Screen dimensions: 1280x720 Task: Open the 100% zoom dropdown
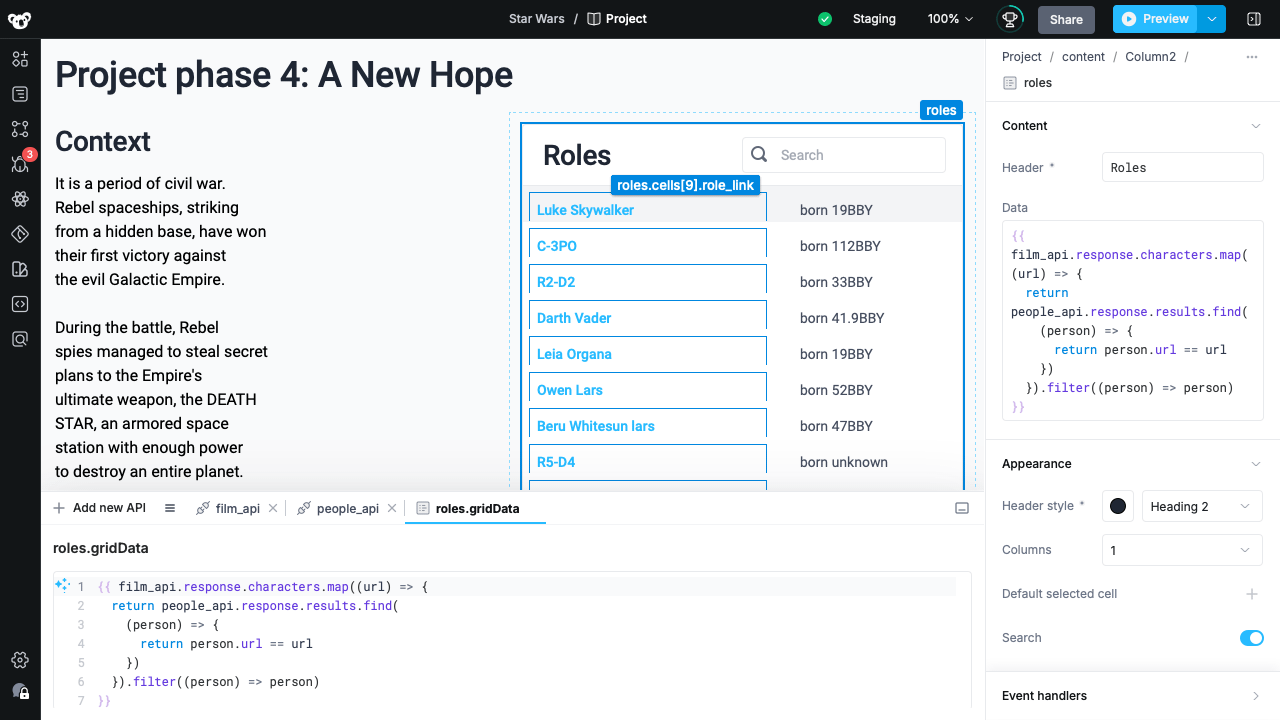[950, 19]
